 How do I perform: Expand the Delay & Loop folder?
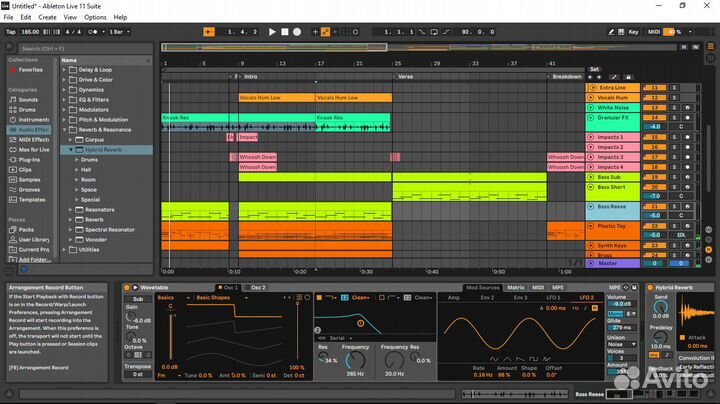[65, 70]
